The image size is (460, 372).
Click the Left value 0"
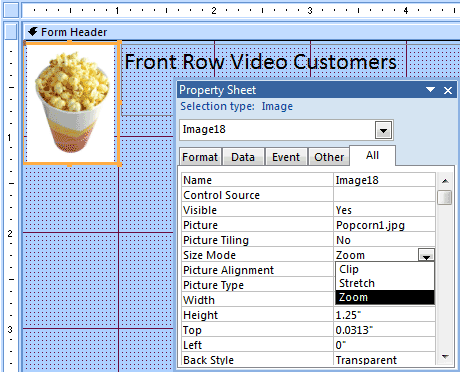coord(385,345)
